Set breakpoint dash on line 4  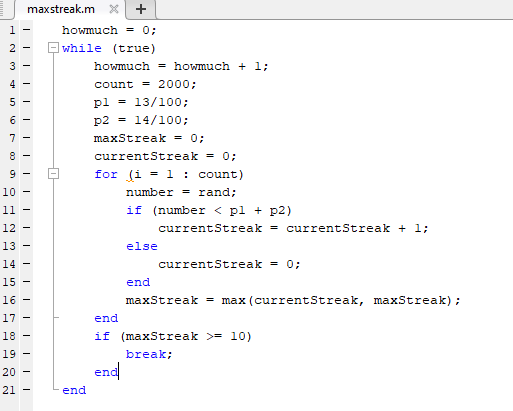pyautogui.click(x=27, y=84)
